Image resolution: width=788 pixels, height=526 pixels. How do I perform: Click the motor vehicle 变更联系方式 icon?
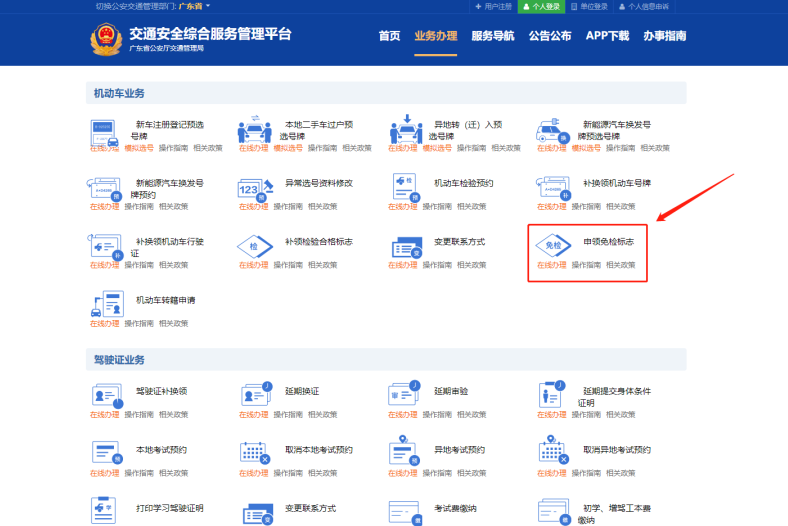407,248
